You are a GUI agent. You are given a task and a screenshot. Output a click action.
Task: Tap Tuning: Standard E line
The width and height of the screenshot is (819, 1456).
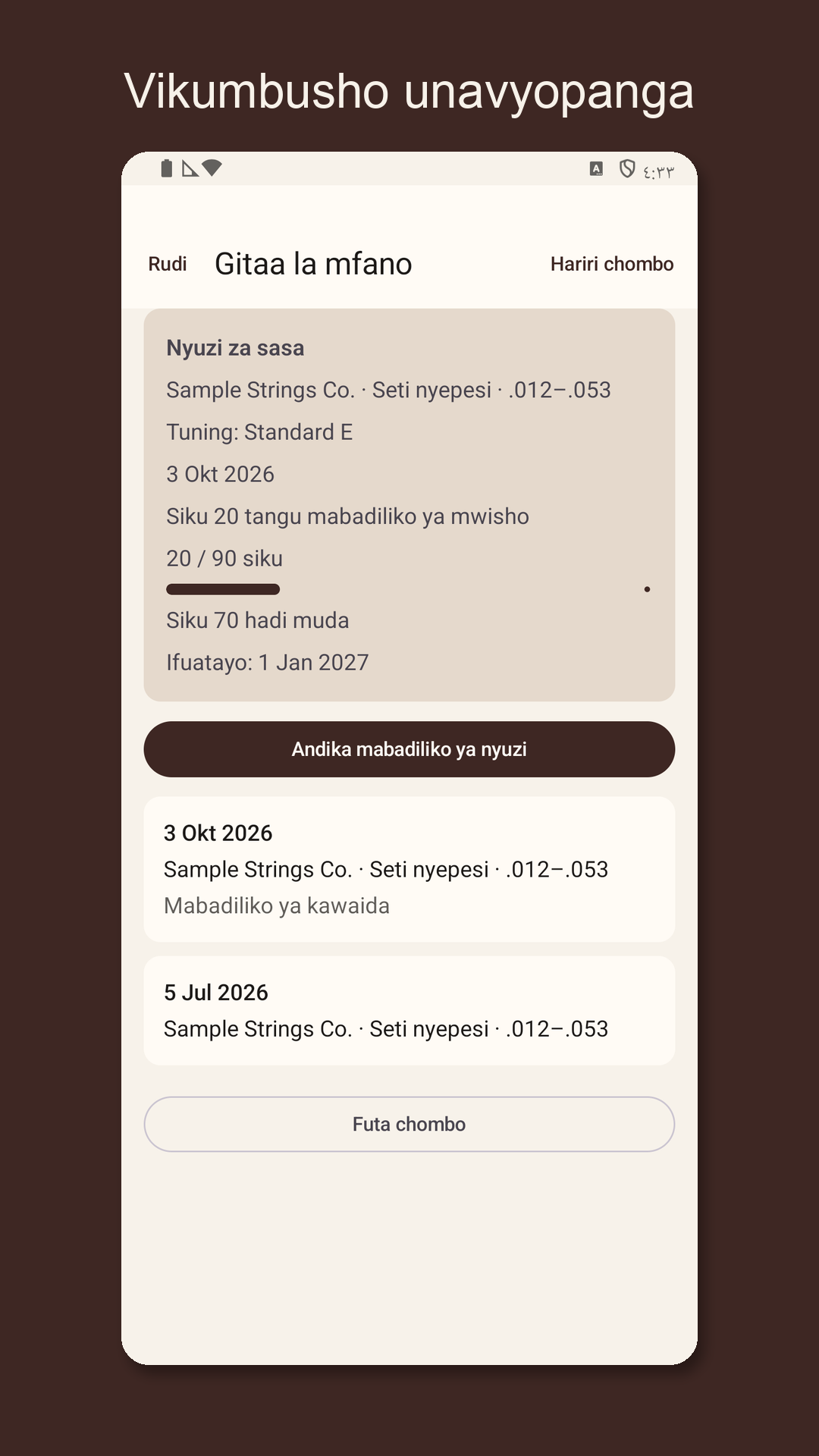point(259,432)
